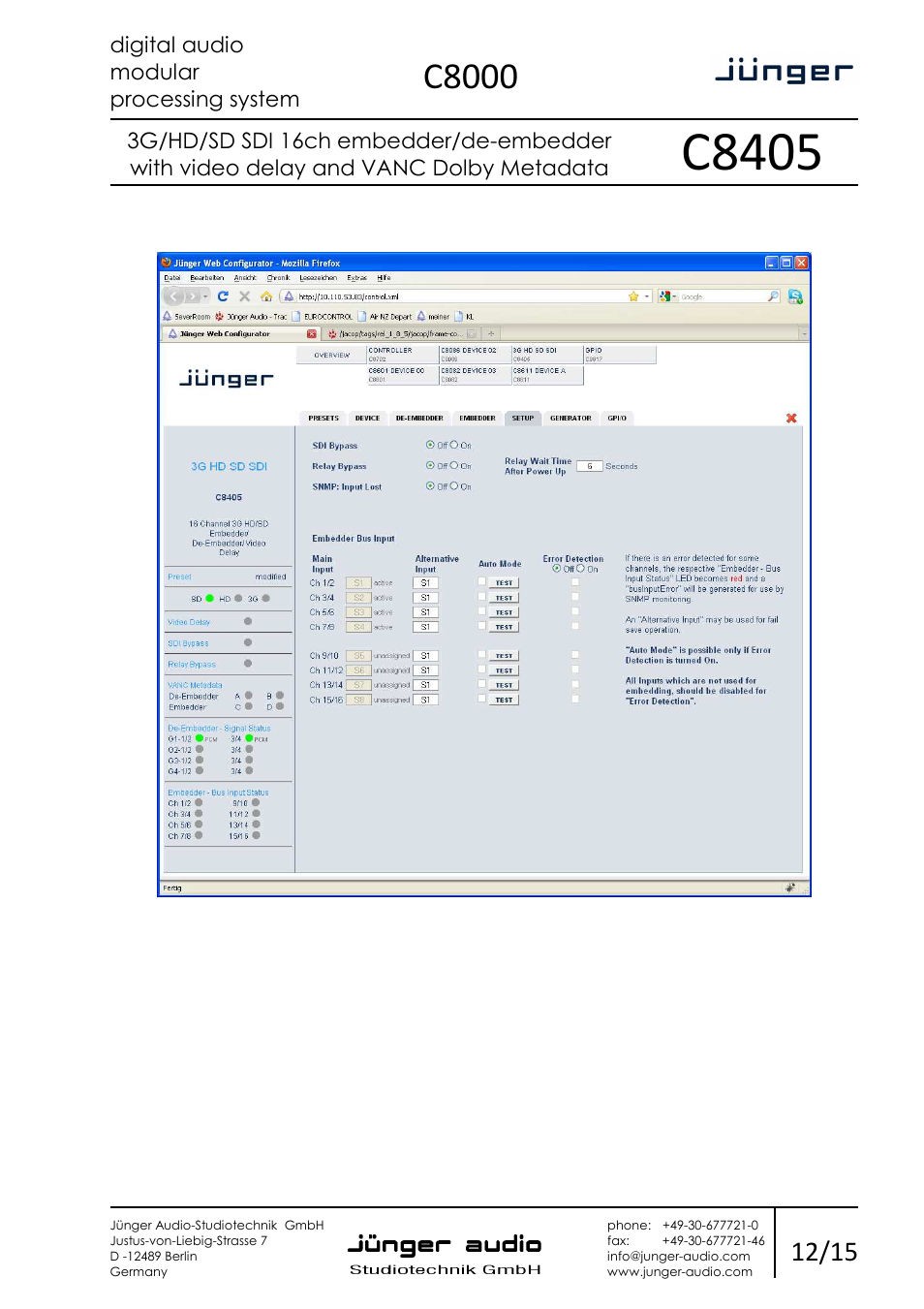Click the Preset link in the left panel
The image size is (924, 1309).
[179, 577]
